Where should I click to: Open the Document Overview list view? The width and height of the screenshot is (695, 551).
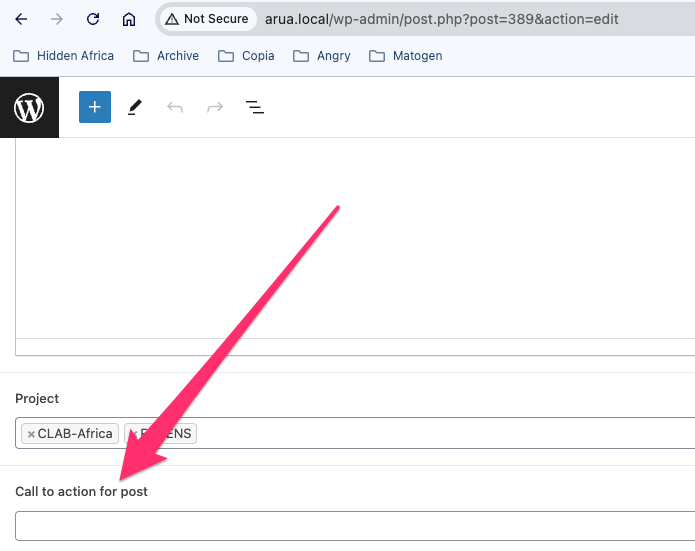[255, 107]
